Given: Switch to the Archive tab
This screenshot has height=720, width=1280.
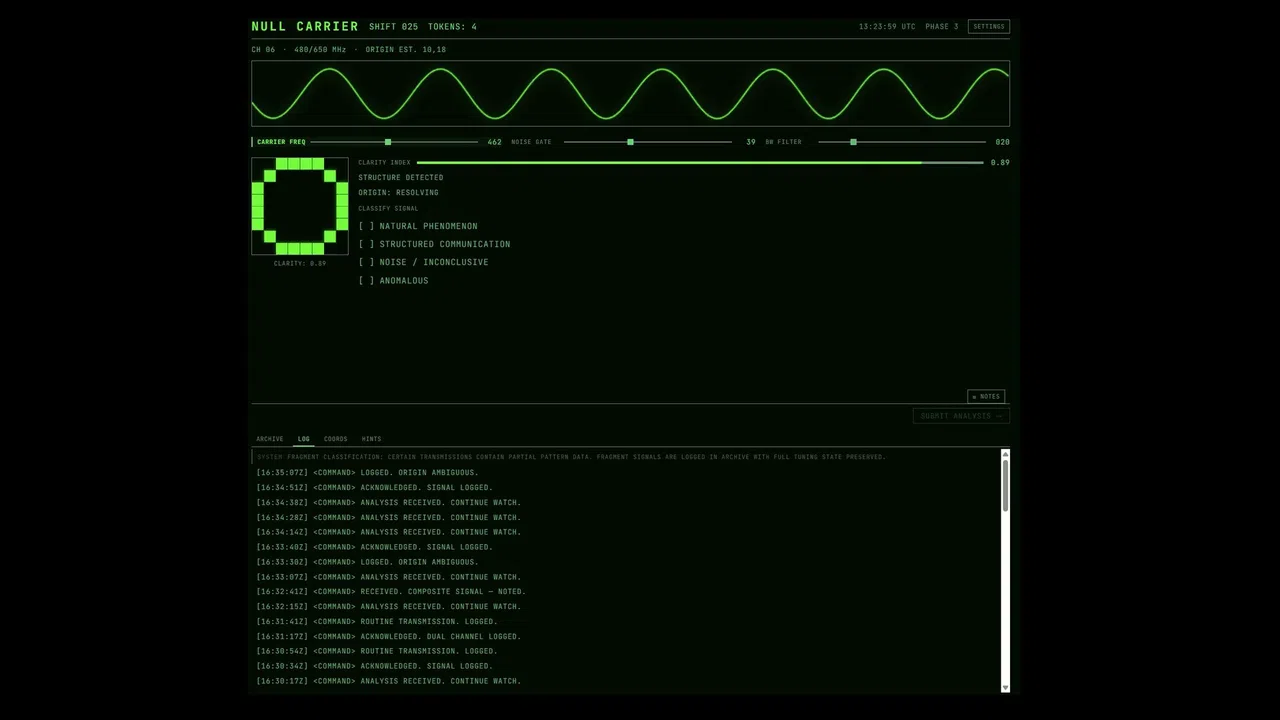Looking at the screenshot, I should pos(270,439).
